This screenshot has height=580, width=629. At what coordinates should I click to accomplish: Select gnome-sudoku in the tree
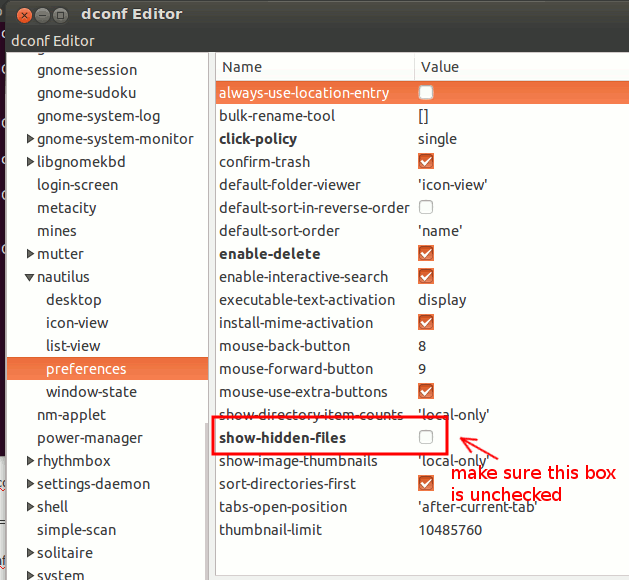coord(87,93)
